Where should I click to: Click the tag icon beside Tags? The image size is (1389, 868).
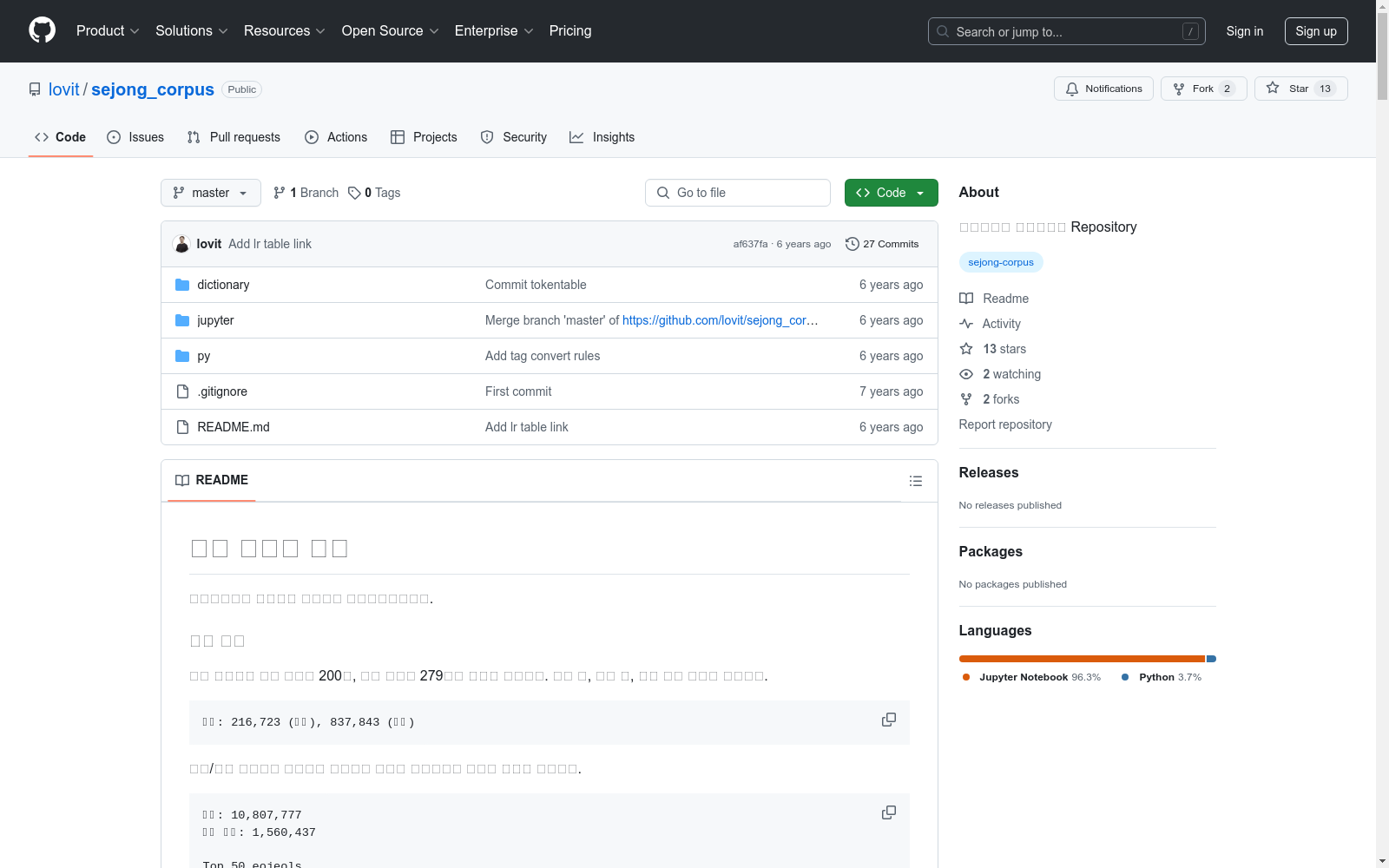pyautogui.click(x=354, y=193)
